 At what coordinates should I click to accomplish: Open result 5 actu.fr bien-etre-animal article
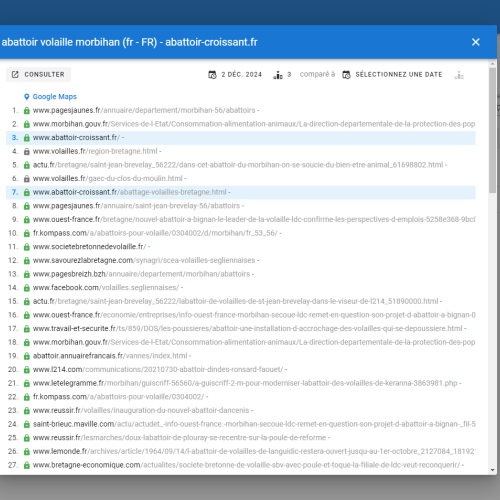(x=238, y=165)
